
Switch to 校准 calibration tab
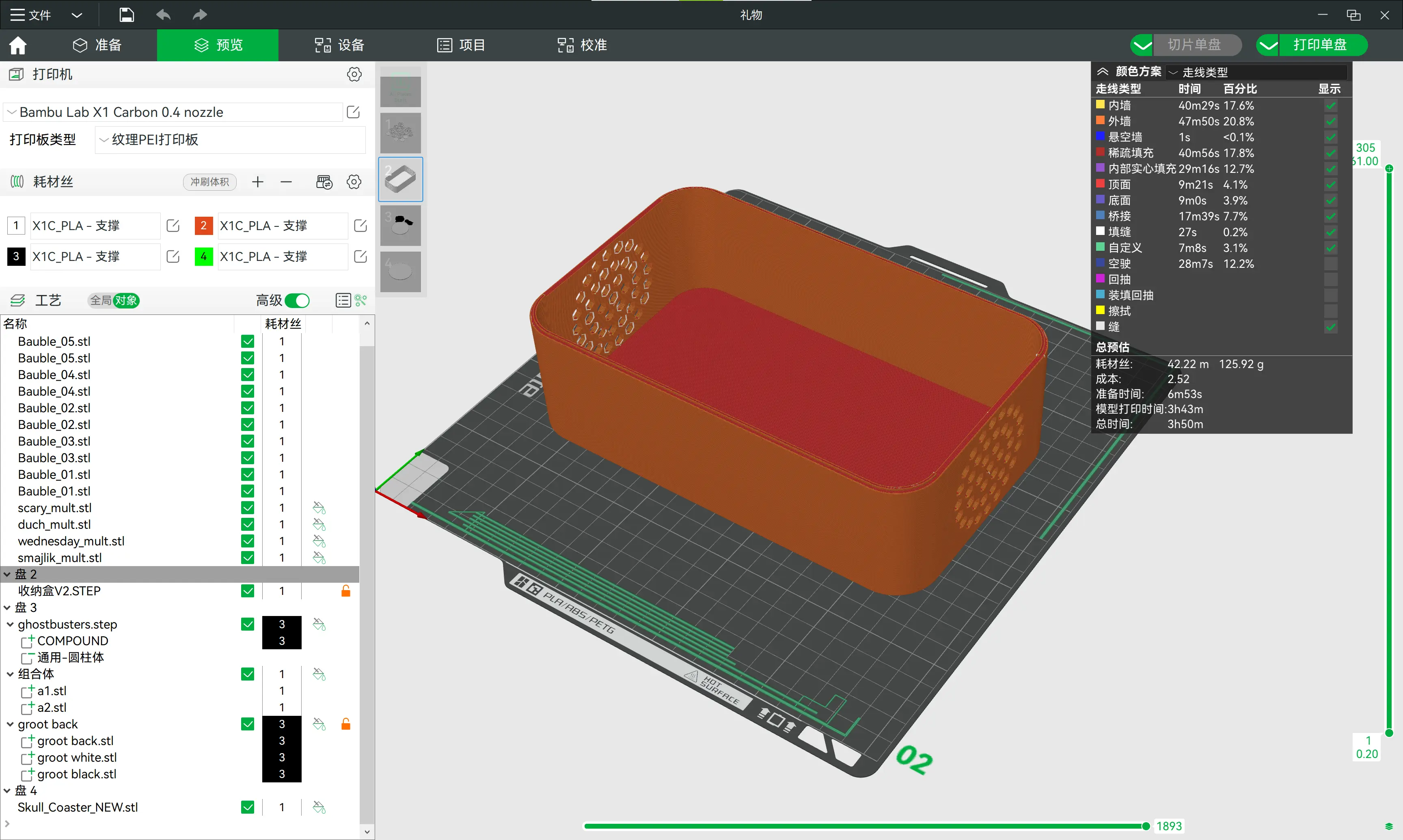581,45
